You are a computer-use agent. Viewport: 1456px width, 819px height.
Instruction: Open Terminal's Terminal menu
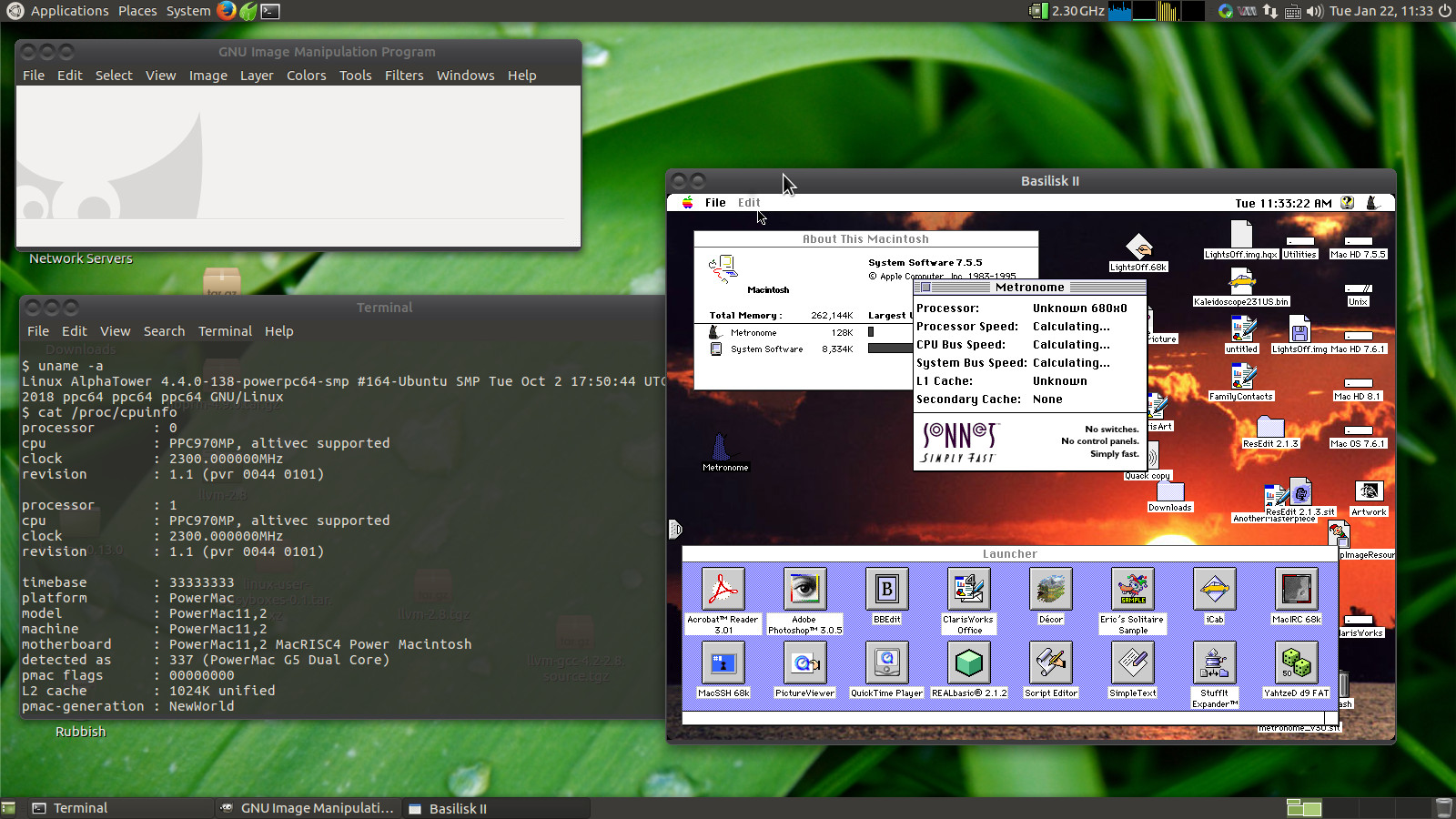pyautogui.click(x=226, y=331)
